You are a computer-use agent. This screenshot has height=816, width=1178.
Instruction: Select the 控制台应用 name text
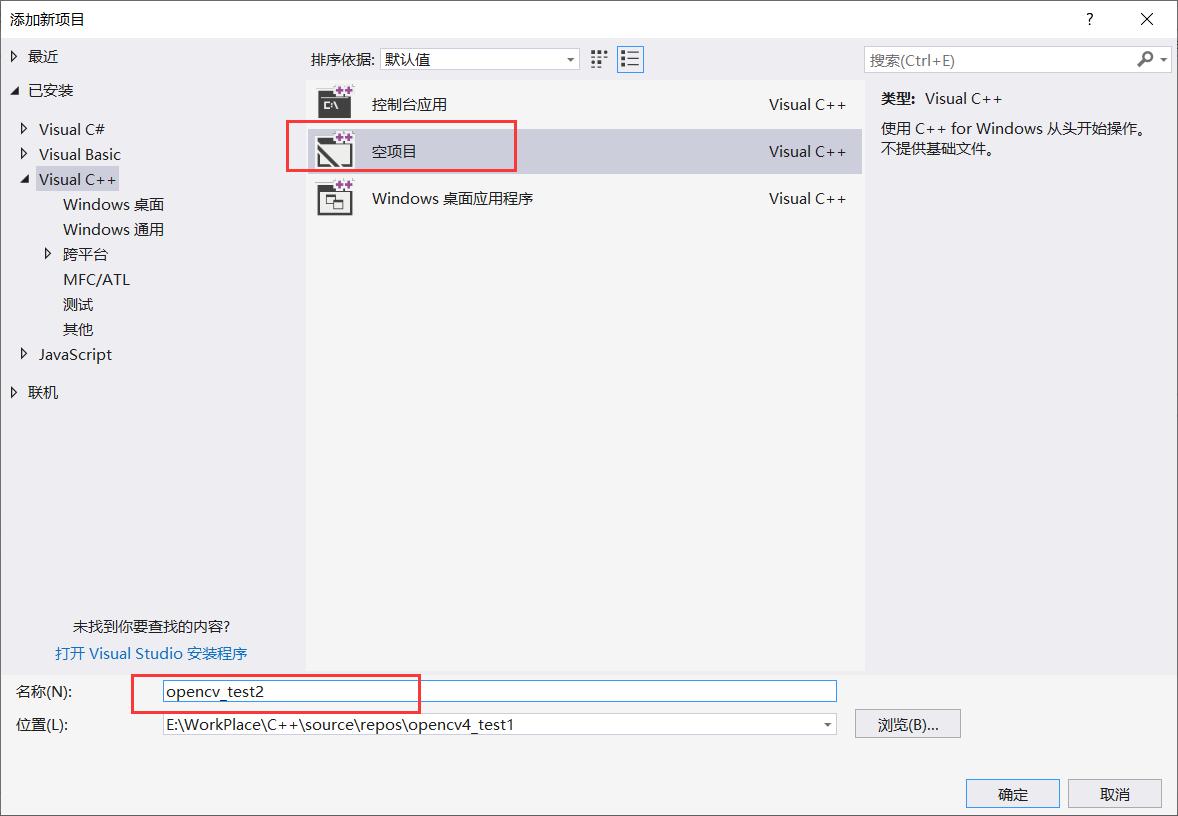tap(409, 104)
